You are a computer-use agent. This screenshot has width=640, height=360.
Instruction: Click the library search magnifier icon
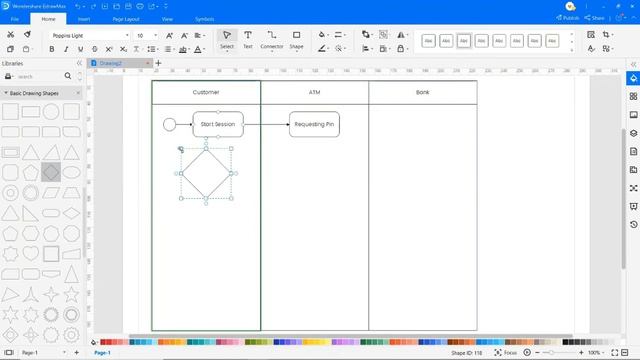pyautogui.click(x=68, y=76)
